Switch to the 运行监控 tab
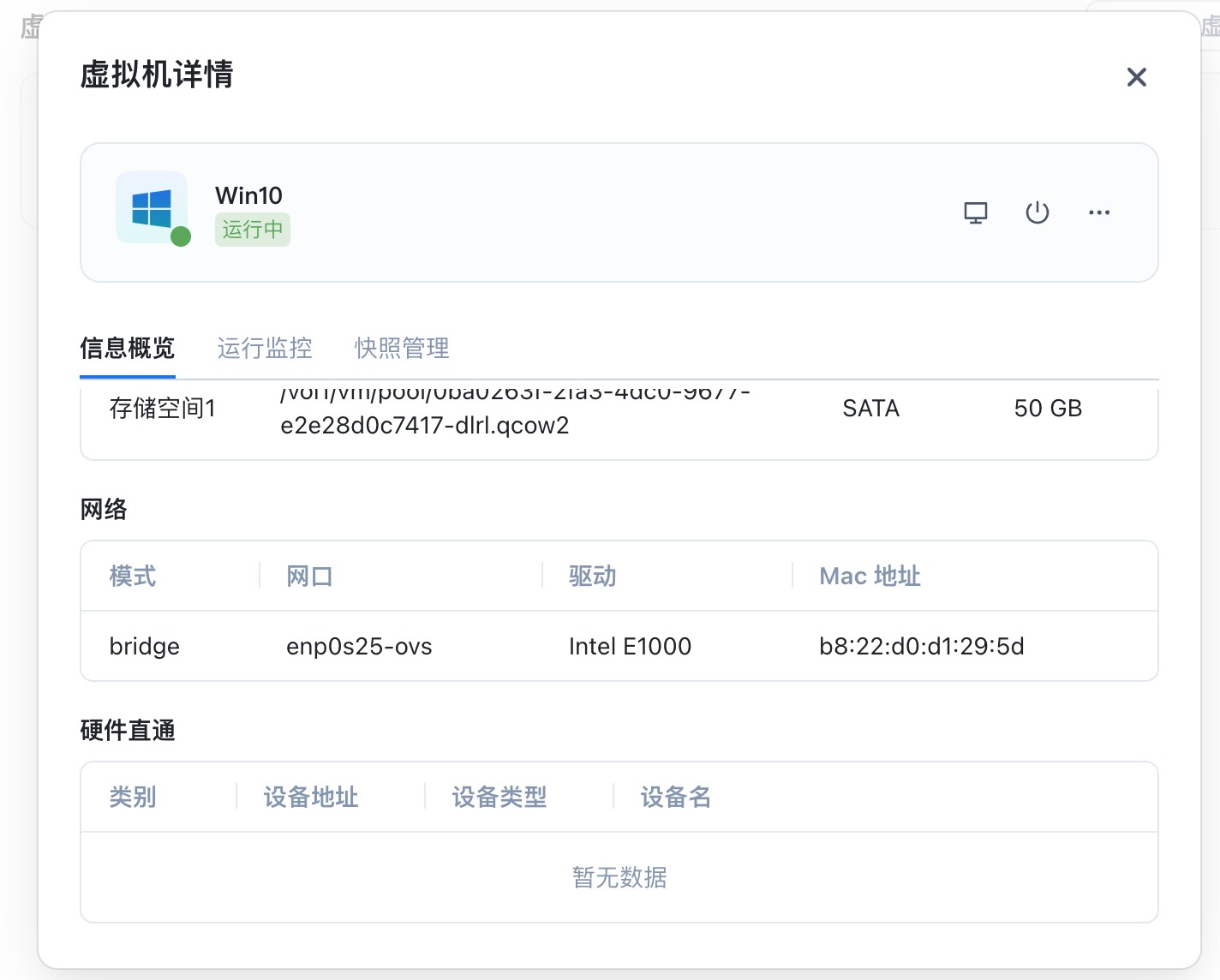This screenshot has height=980, width=1220. pyautogui.click(x=265, y=348)
